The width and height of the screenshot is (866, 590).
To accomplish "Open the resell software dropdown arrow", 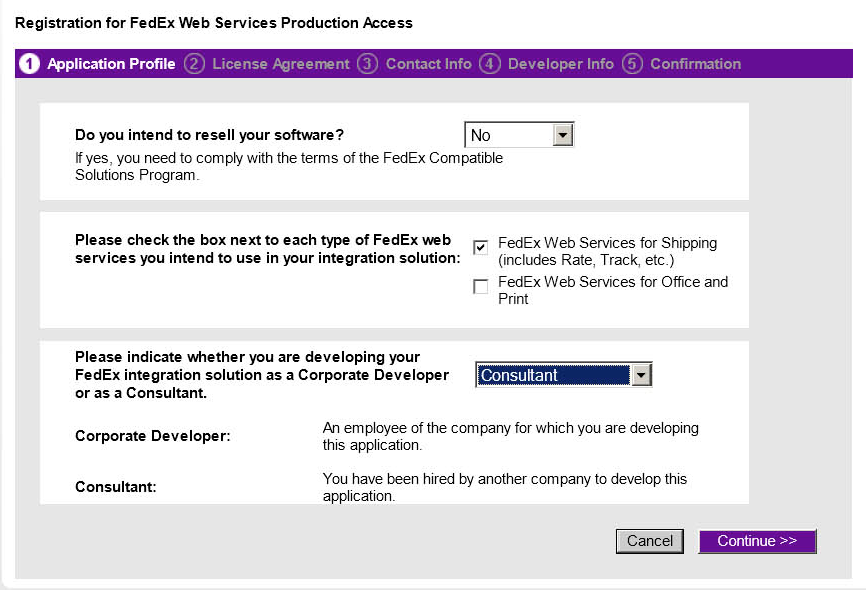I will pyautogui.click(x=563, y=135).
